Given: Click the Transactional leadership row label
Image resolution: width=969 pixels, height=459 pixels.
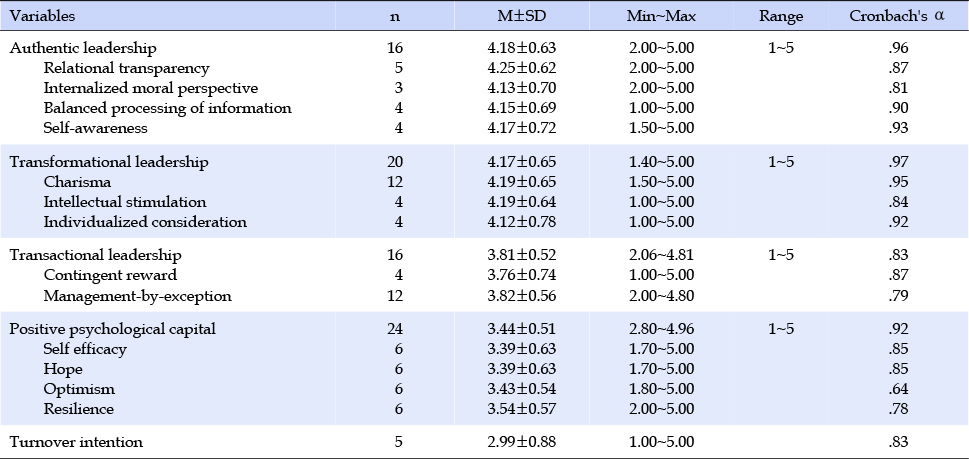Looking at the screenshot, I should 95,255.
